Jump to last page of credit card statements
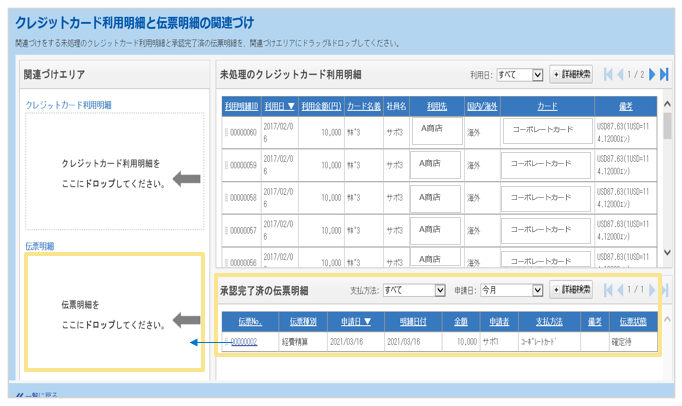 click(665, 75)
